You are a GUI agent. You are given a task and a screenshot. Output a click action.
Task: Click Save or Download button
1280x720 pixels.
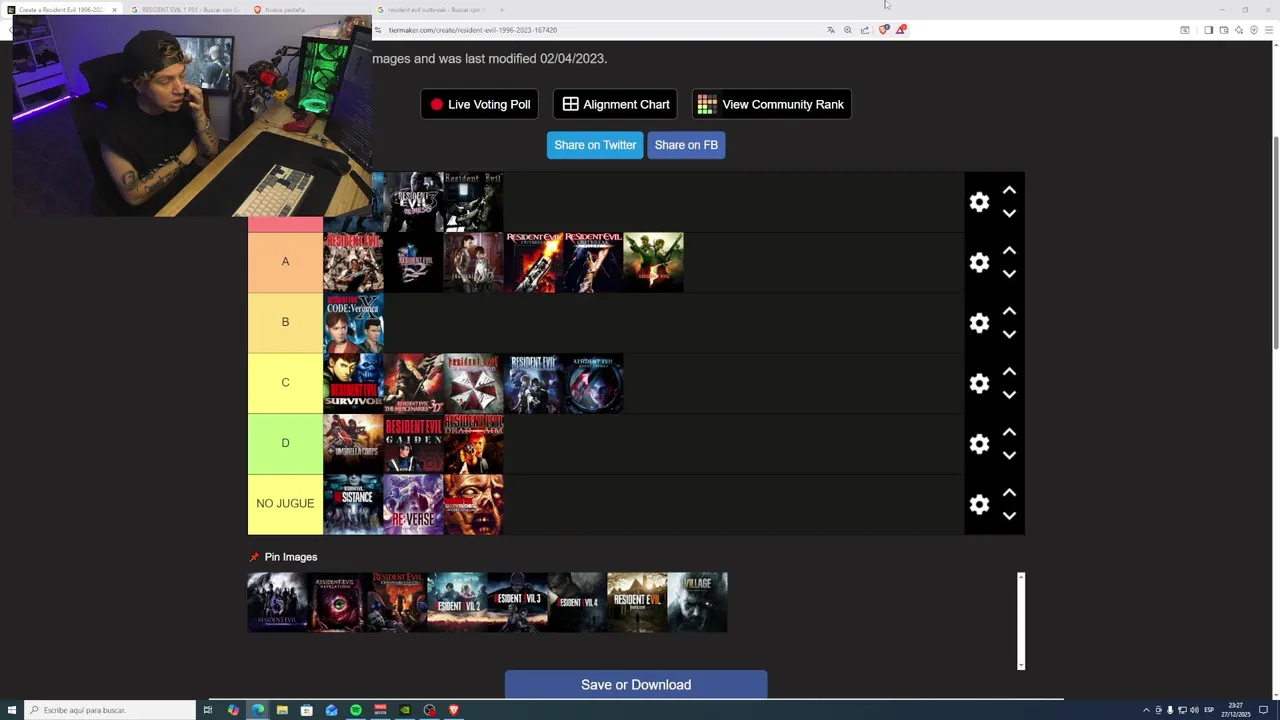pyautogui.click(x=636, y=685)
